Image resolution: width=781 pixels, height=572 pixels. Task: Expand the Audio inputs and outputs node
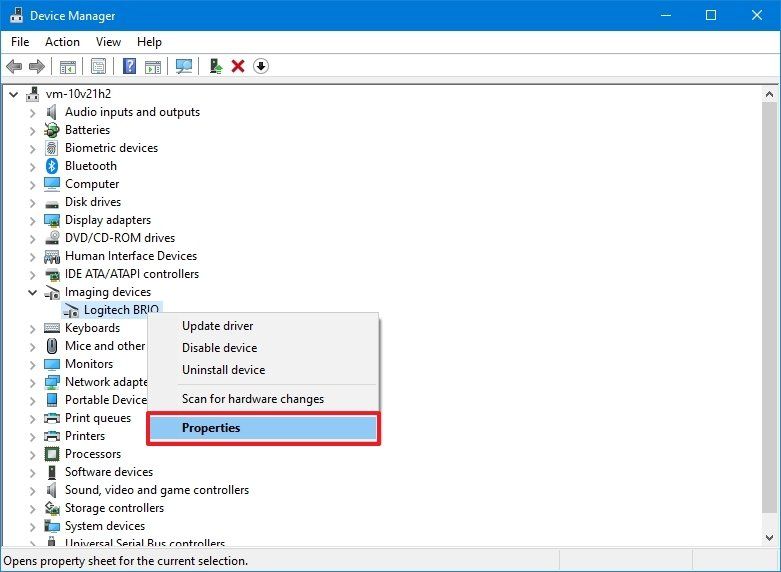pyautogui.click(x=32, y=113)
